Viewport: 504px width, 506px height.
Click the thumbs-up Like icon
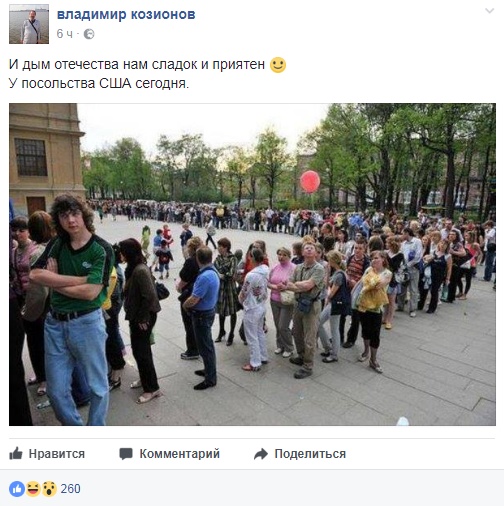16,454
